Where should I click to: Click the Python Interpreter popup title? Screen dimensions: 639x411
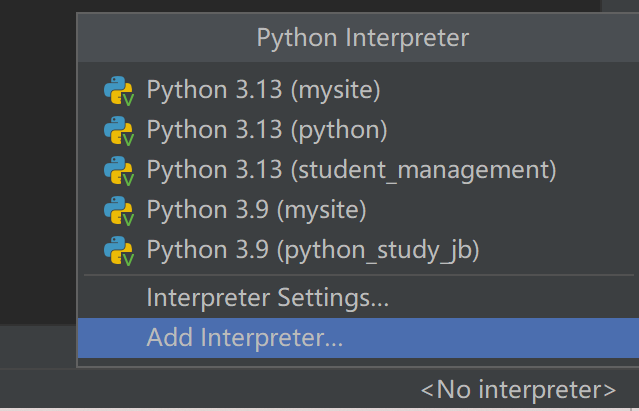tap(362, 38)
